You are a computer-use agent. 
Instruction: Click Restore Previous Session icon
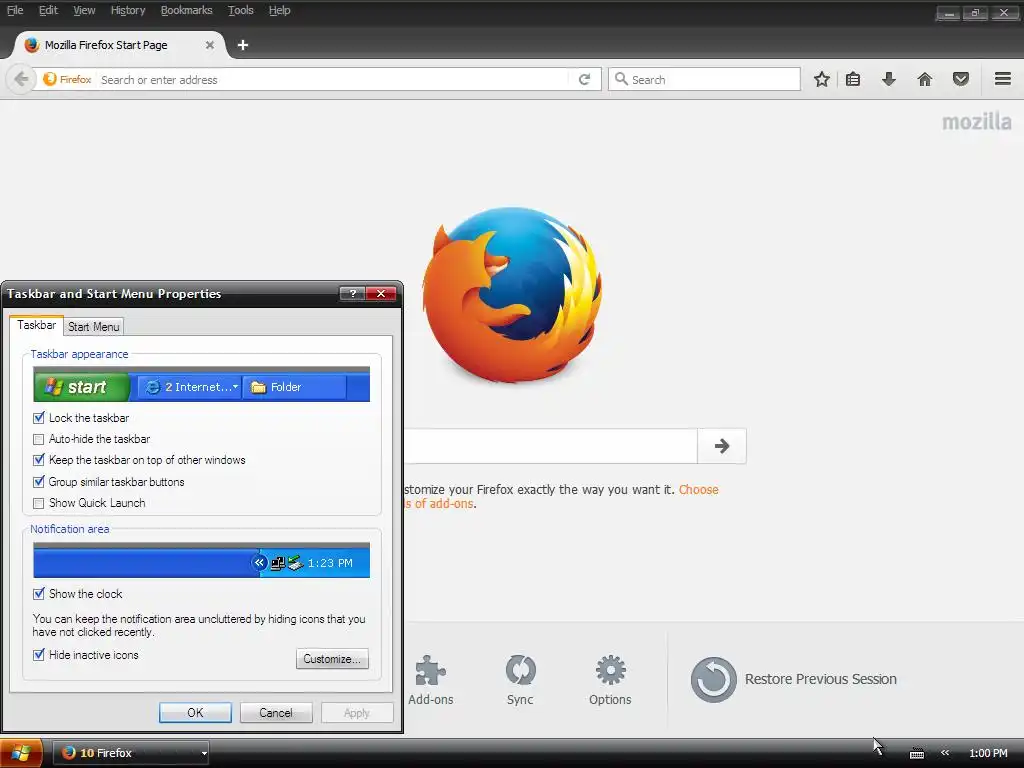click(713, 680)
